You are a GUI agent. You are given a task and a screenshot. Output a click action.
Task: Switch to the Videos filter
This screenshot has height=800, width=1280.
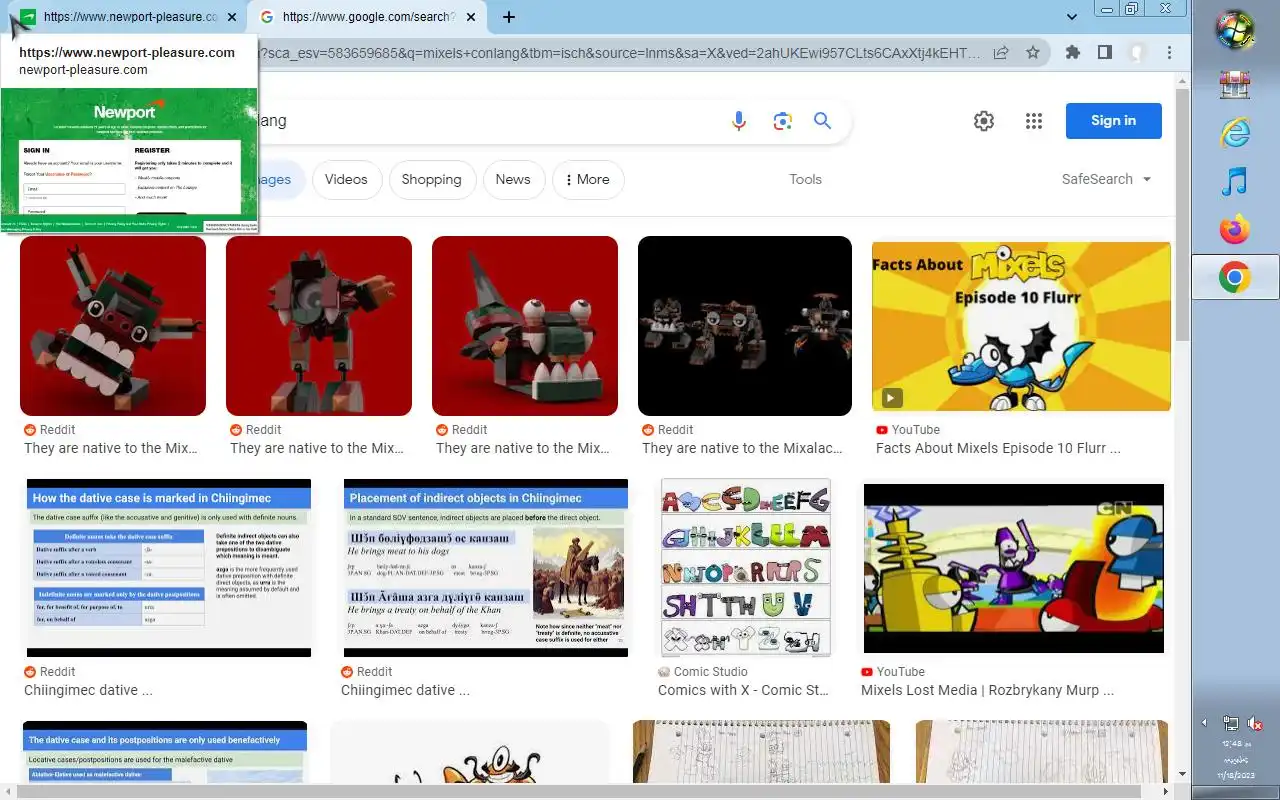click(346, 179)
